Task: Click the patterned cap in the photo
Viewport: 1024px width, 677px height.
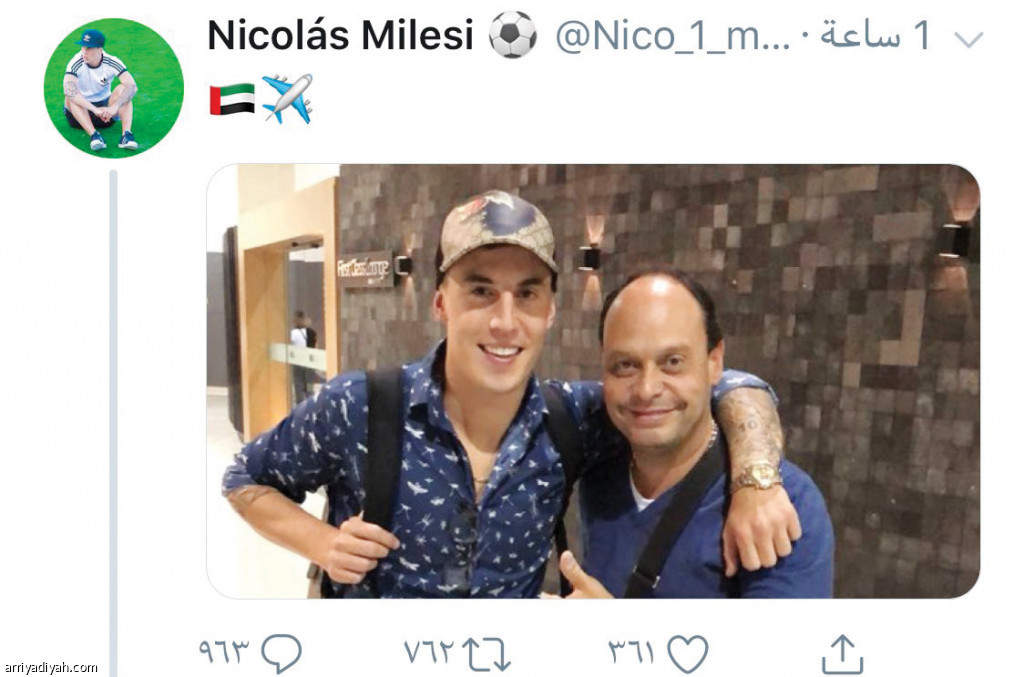Action: pos(498,232)
